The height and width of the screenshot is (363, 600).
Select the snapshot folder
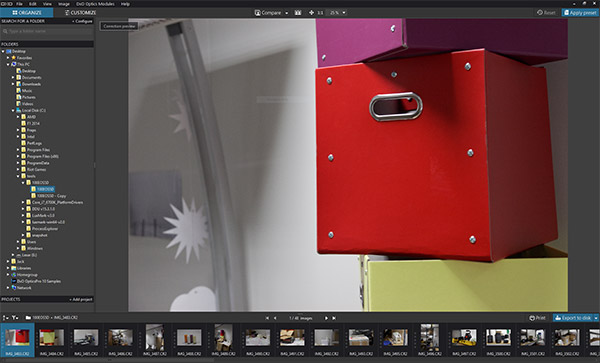point(37,235)
